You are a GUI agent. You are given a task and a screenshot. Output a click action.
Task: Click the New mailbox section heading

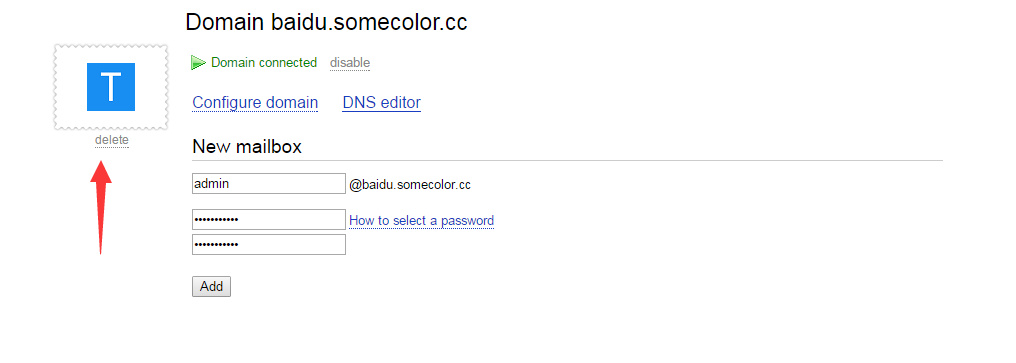click(x=247, y=147)
